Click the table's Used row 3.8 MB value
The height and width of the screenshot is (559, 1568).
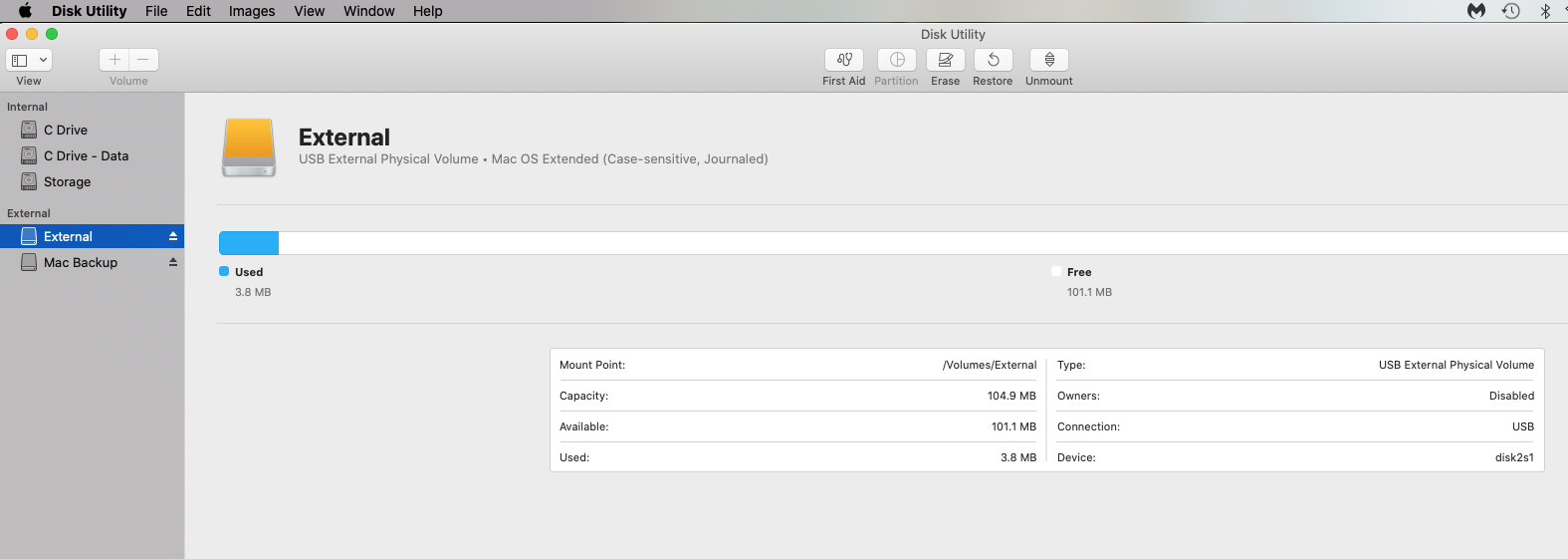[x=1018, y=457]
